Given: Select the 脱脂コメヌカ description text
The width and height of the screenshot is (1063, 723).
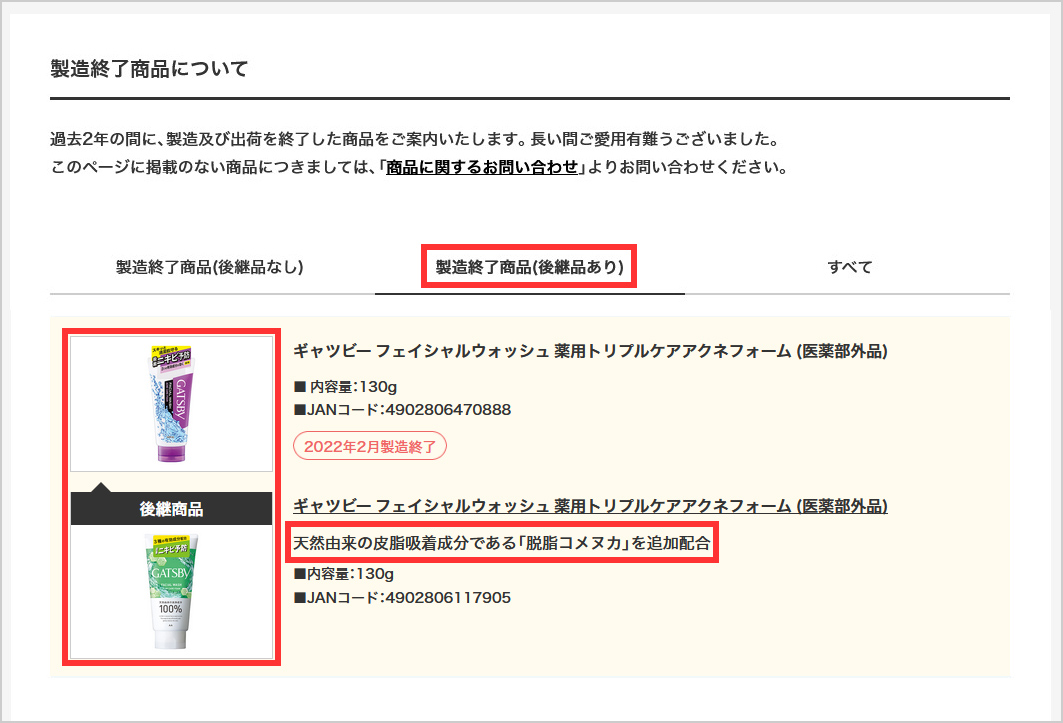Looking at the screenshot, I should pos(502,543).
